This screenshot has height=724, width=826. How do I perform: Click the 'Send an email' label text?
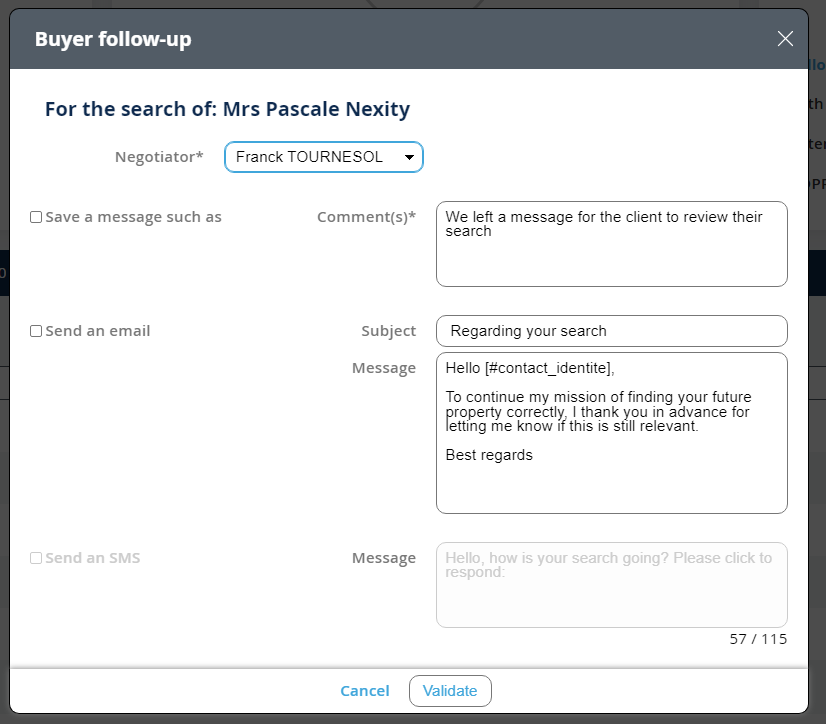[x=98, y=331]
